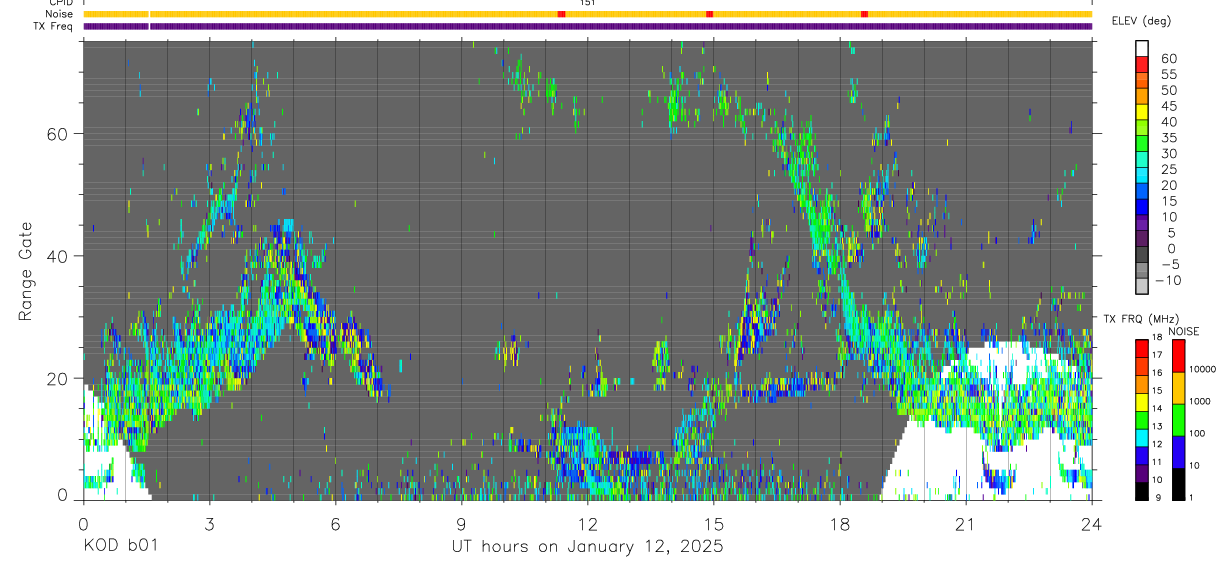Viewport: 1228px width, 567px height.
Task: Click the '15' tick on UT hours axis
Action: pos(713,523)
